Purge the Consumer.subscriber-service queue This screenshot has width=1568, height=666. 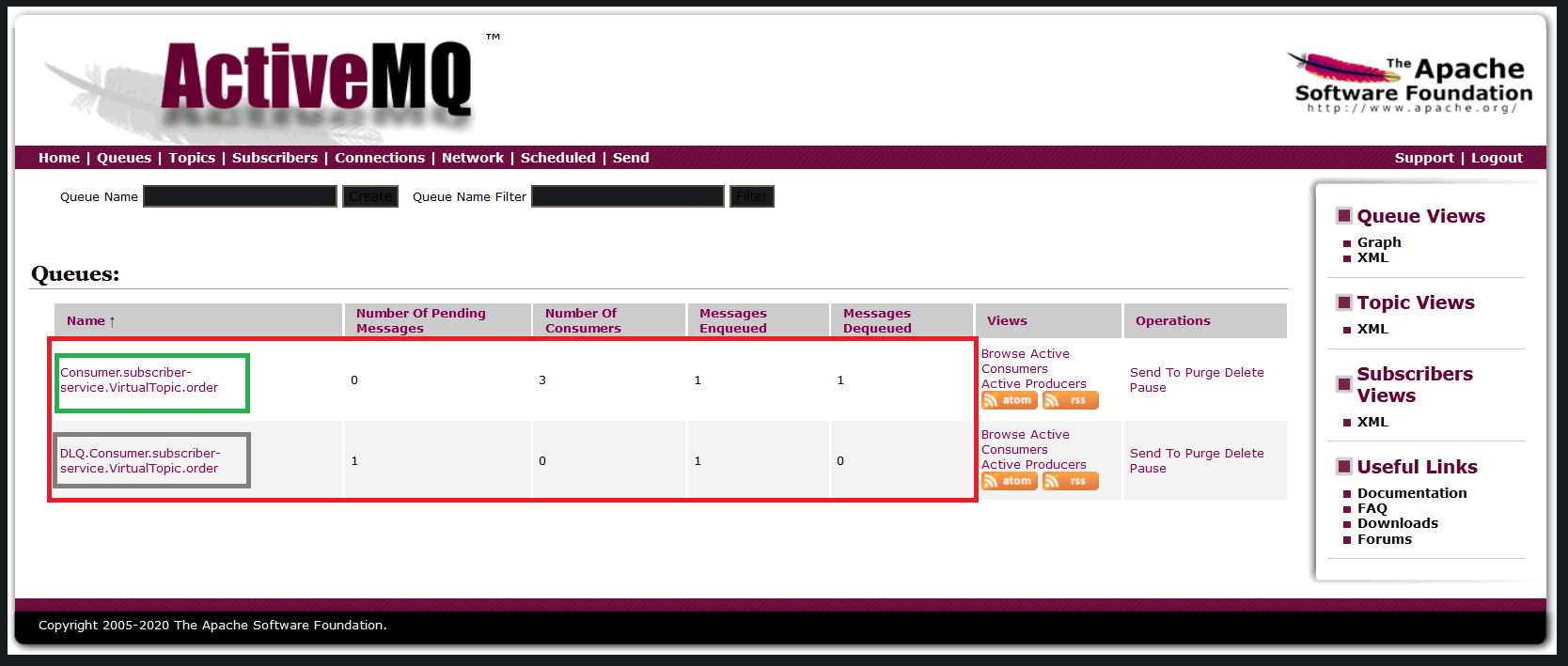coord(1202,373)
